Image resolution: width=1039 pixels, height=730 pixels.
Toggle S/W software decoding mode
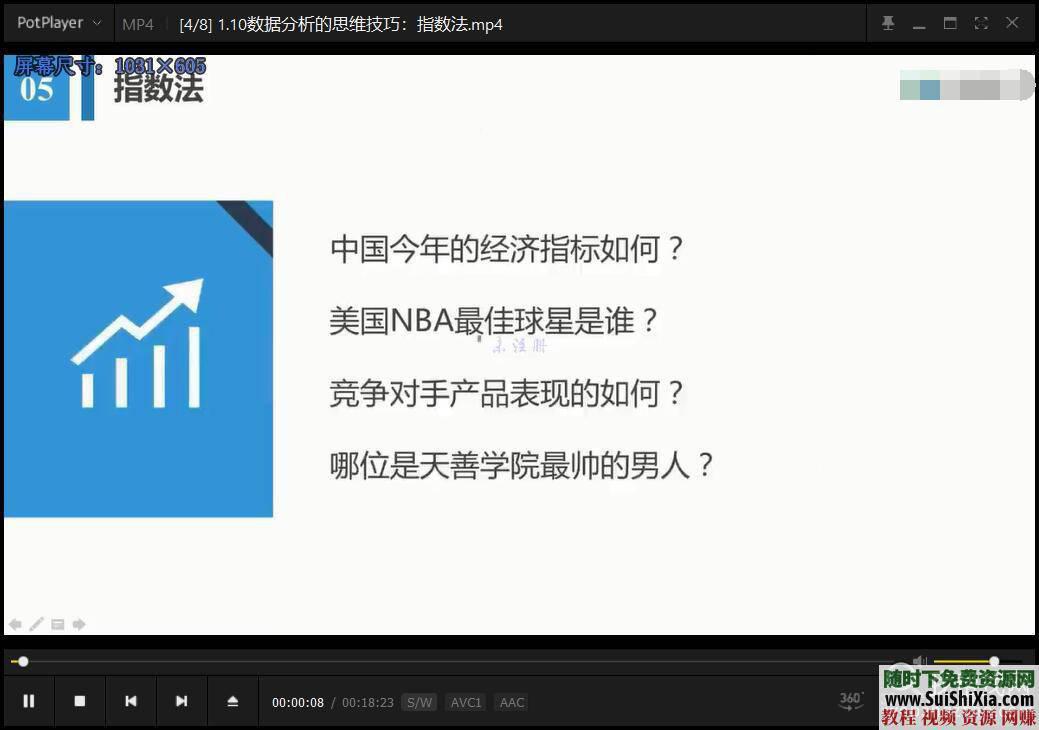pyautogui.click(x=419, y=702)
